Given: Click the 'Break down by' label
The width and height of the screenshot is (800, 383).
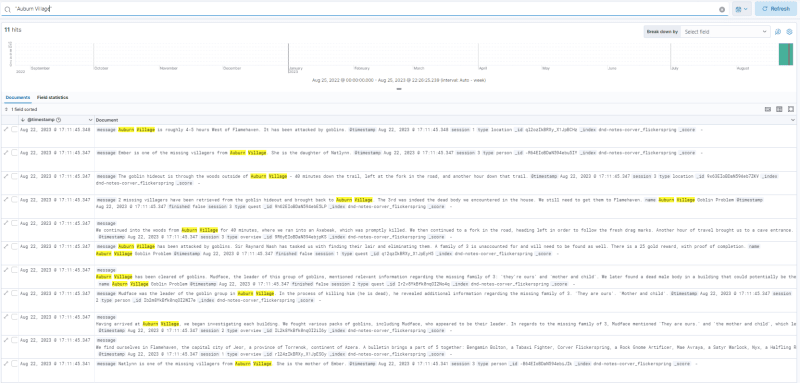Looking at the screenshot, I should [x=662, y=32].
